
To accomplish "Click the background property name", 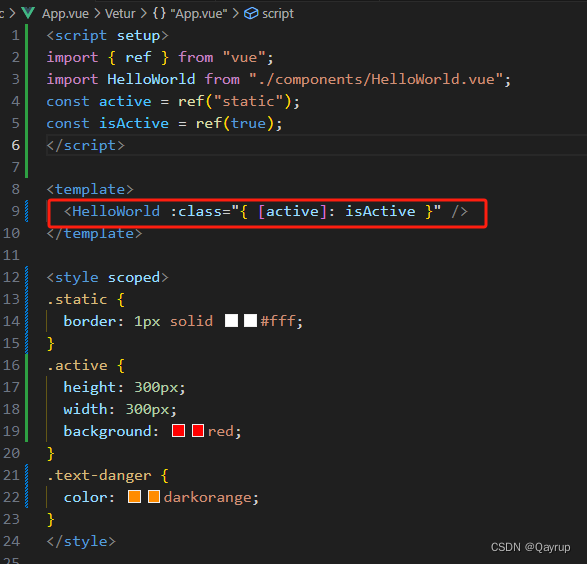I will (x=107, y=431).
